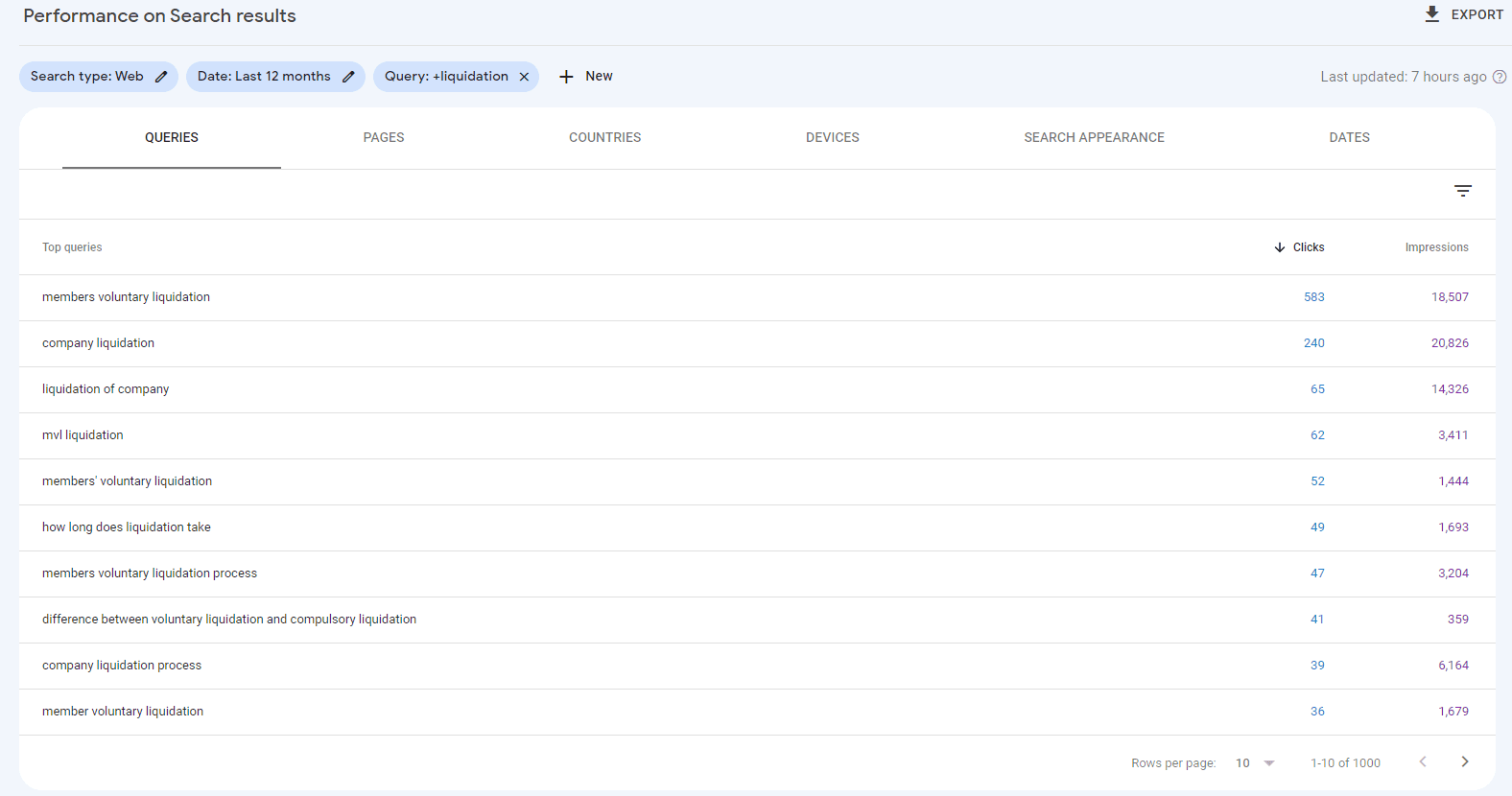
Task: Sort table by Impressions column
Action: coord(1436,247)
